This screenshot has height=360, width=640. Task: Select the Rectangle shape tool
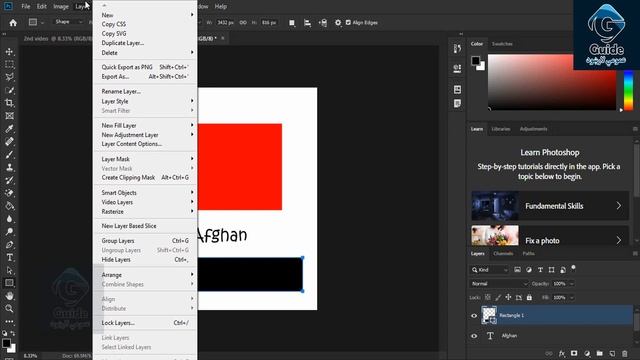click(9, 283)
